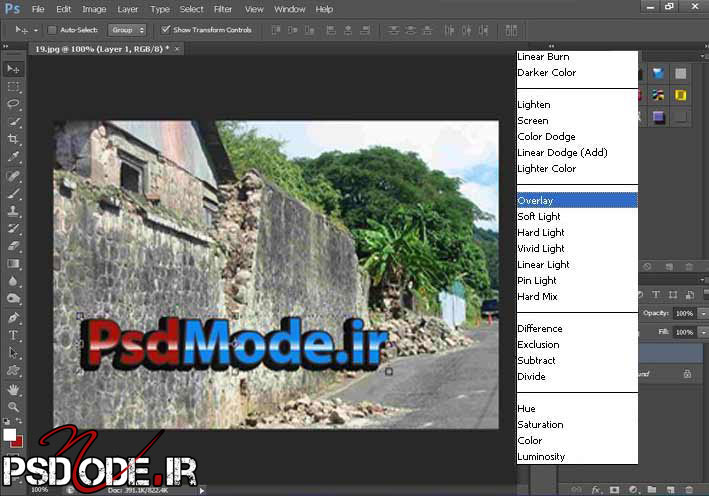Close the 19.jpg document tab
Screen dimensions: 709x496
(177, 49)
